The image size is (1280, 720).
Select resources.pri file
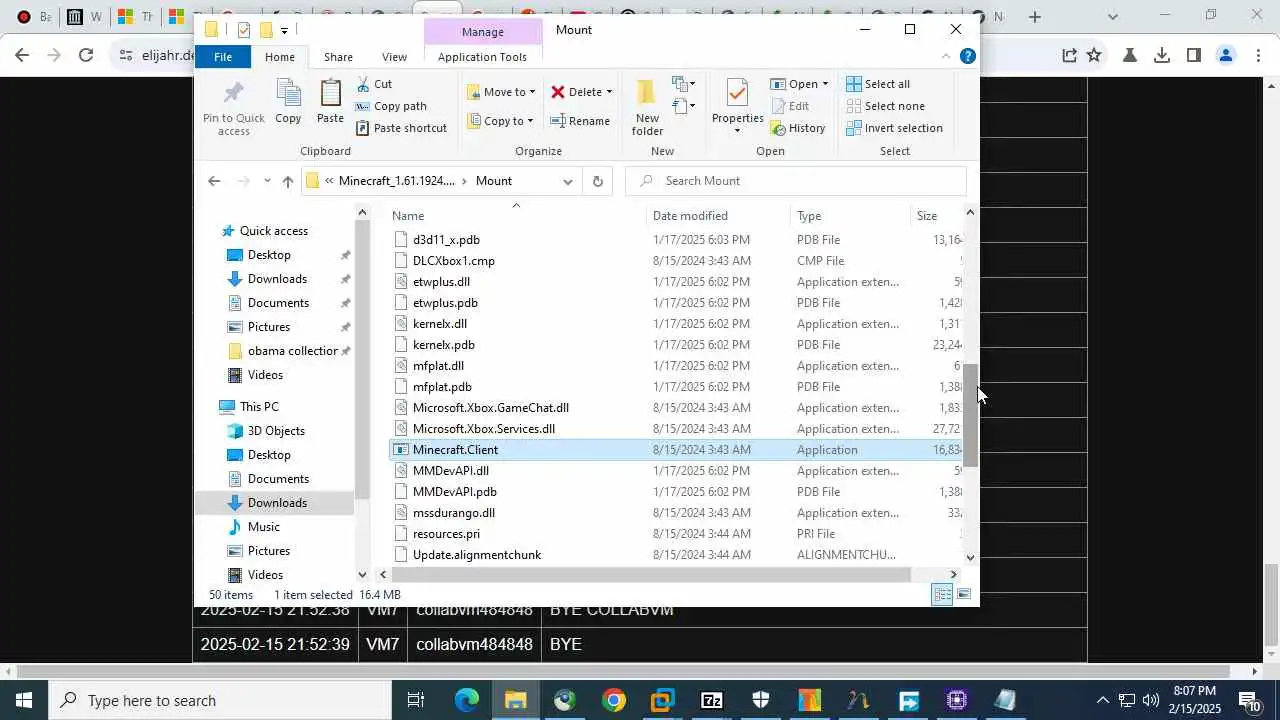[446, 534]
